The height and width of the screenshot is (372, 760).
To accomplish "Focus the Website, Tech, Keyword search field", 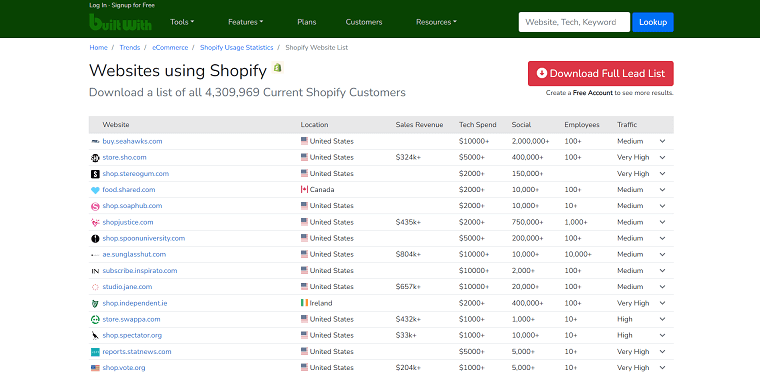I will [574, 22].
